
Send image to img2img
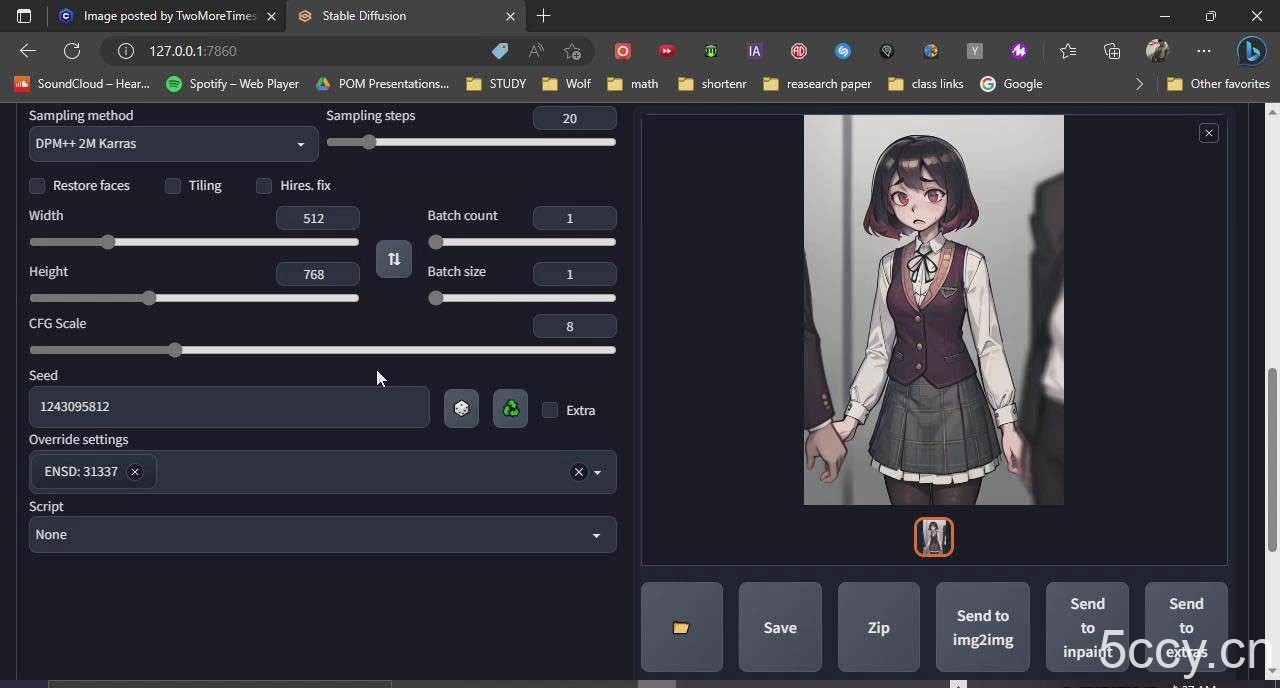click(983, 627)
